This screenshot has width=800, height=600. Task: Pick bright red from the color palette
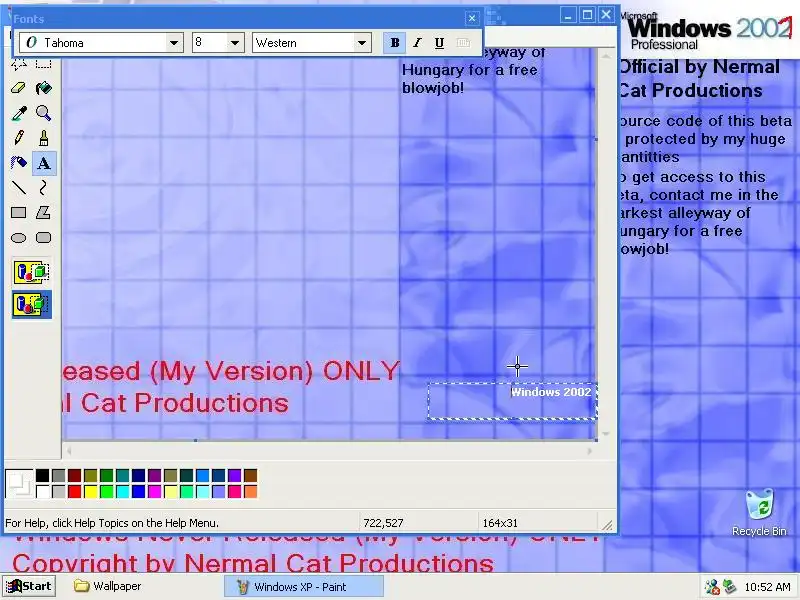pos(74,492)
